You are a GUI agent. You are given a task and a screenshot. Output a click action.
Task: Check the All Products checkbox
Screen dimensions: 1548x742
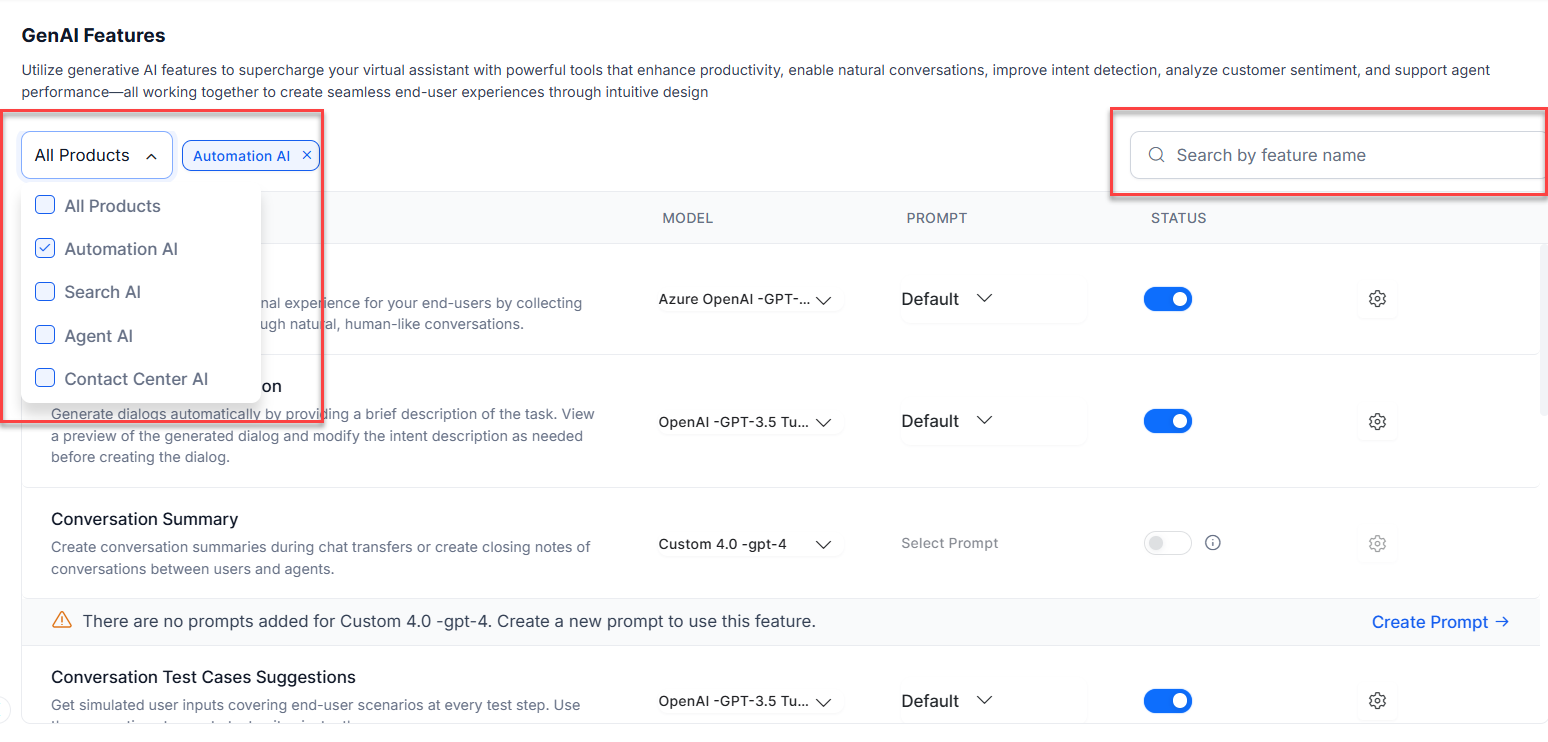pos(45,205)
